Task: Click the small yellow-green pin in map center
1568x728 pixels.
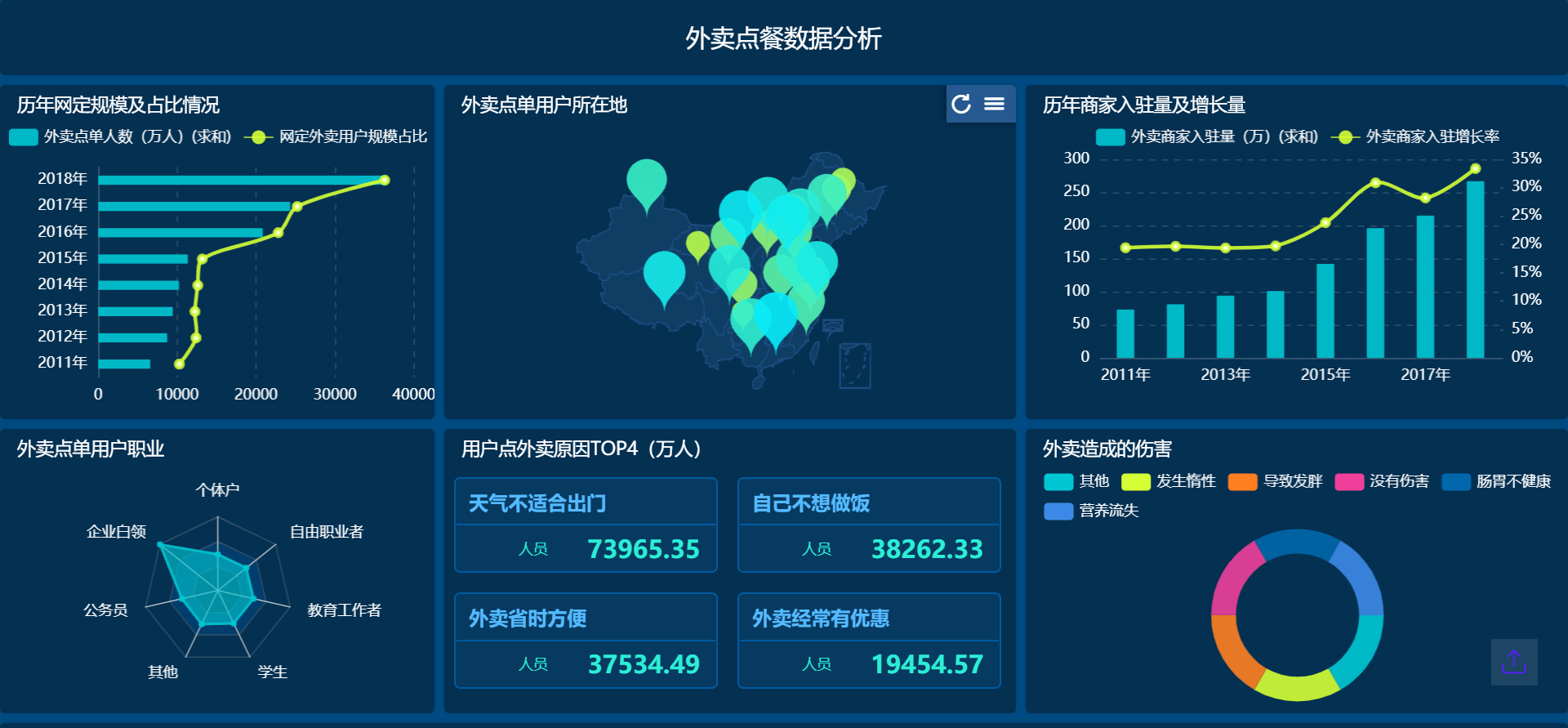Action: click(x=697, y=246)
